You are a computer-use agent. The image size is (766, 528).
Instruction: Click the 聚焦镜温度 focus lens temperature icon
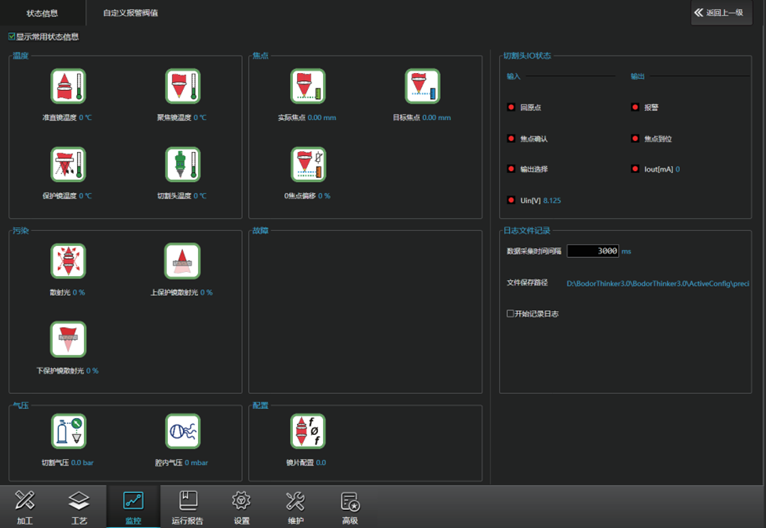click(182, 87)
